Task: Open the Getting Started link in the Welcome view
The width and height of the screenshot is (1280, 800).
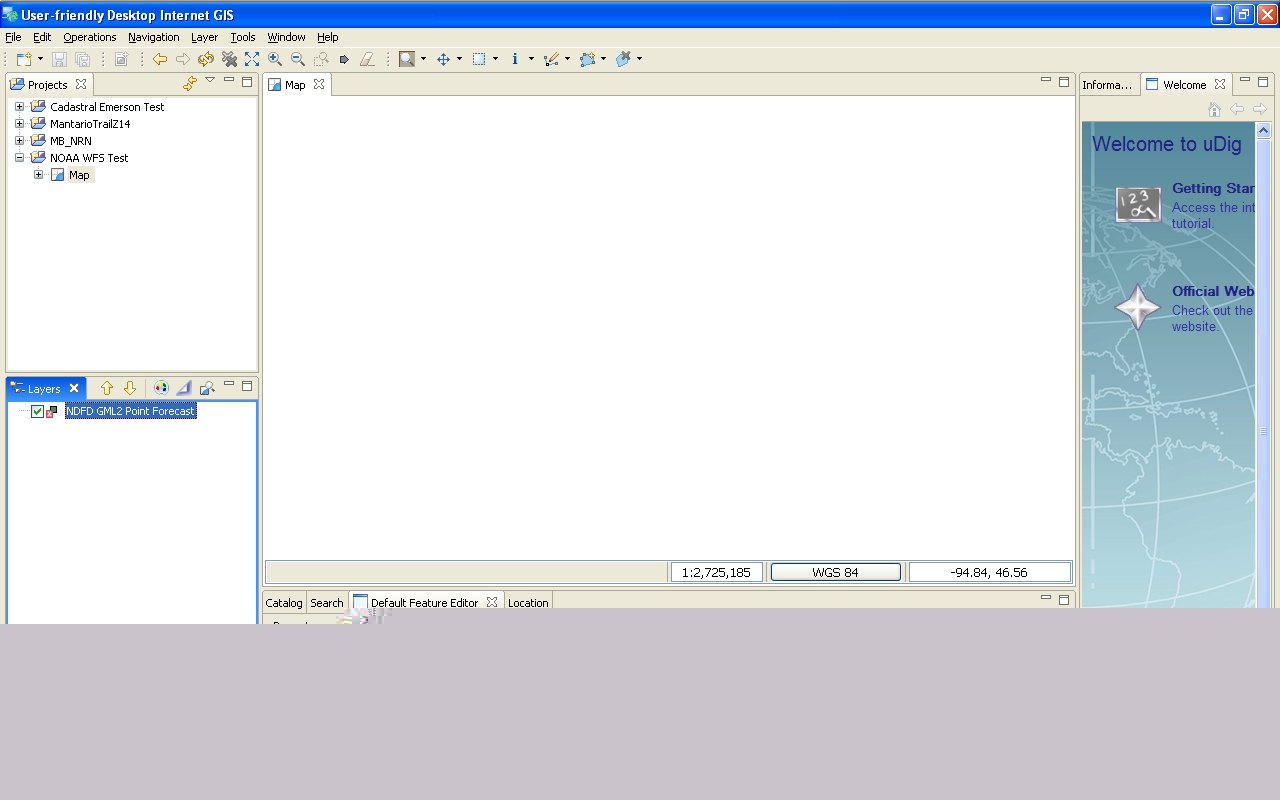Action: point(1213,188)
